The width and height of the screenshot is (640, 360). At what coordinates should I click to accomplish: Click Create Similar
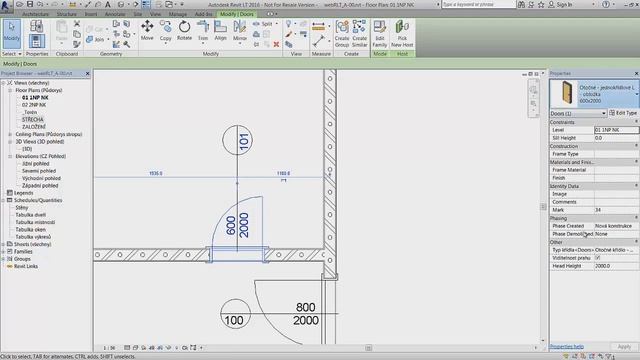pyautogui.click(x=360, y=33)
